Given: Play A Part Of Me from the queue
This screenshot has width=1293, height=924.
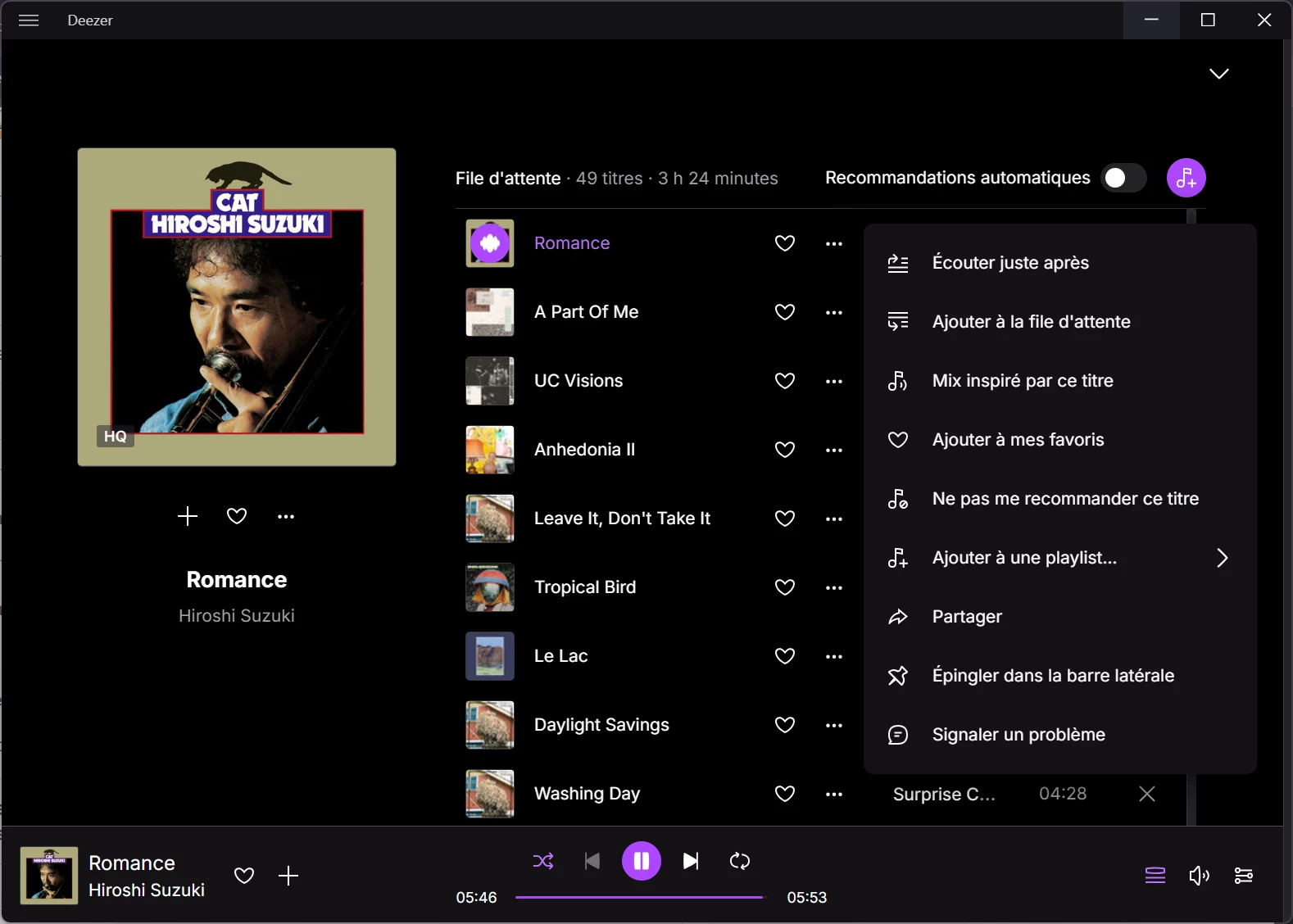Looking at the screenshot, I should 587,312.
